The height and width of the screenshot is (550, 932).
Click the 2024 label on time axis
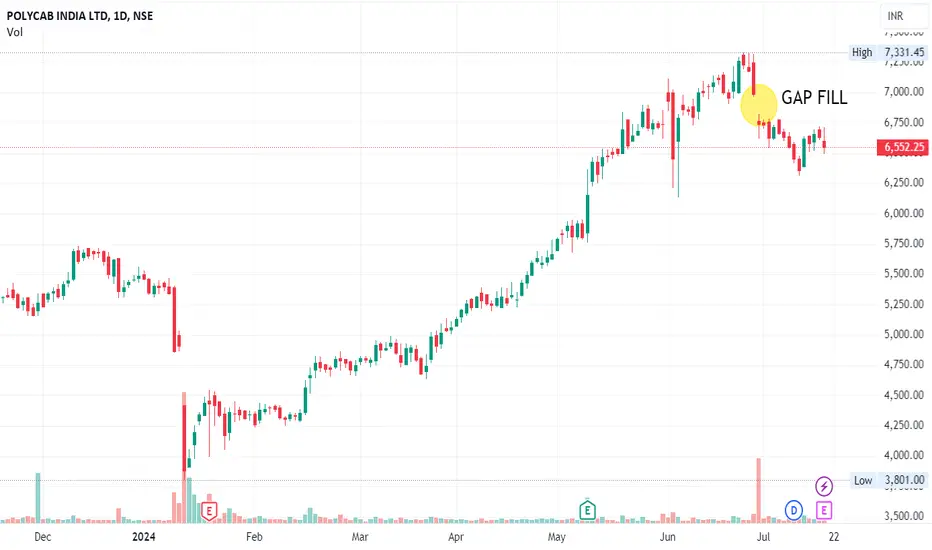coord(144,537)
